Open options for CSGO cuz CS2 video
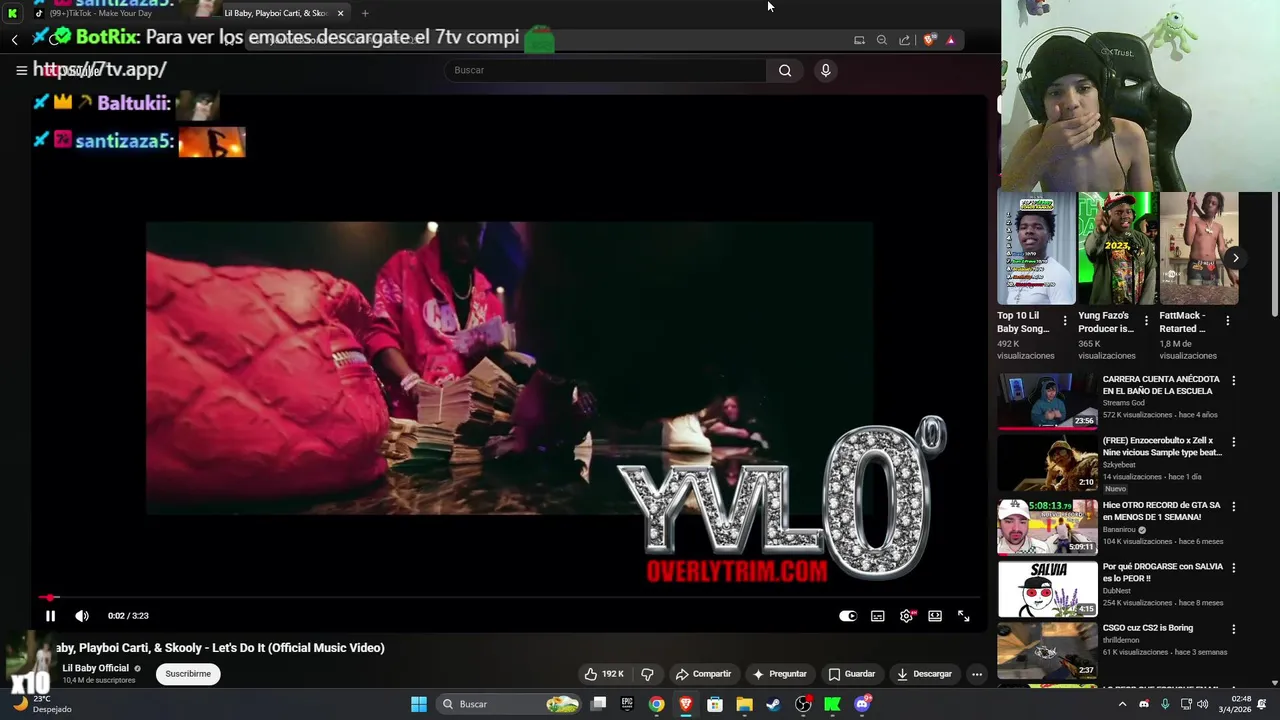The image size is (1280, 720). [x=1233, y=629]
